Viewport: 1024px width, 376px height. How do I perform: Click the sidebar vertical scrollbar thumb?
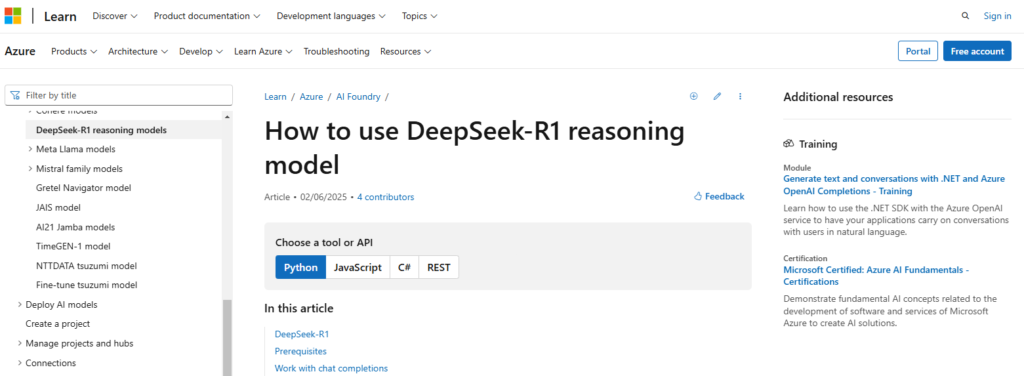click(x=227, y=338)
